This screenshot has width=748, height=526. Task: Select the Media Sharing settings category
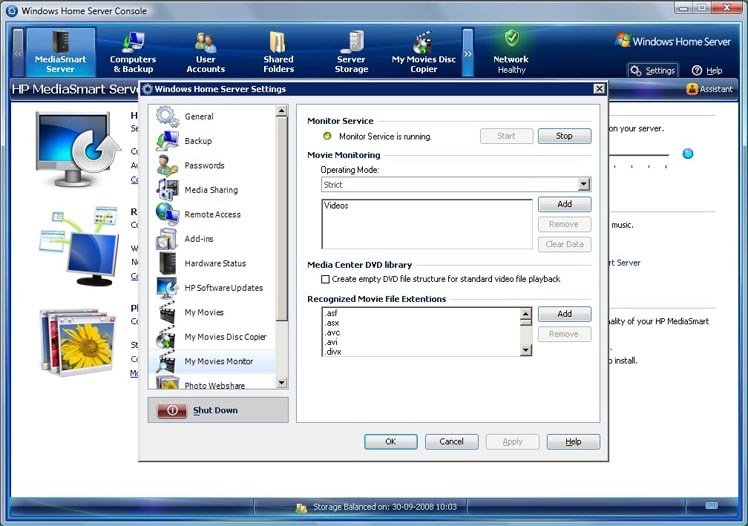[x=212, y=190]
